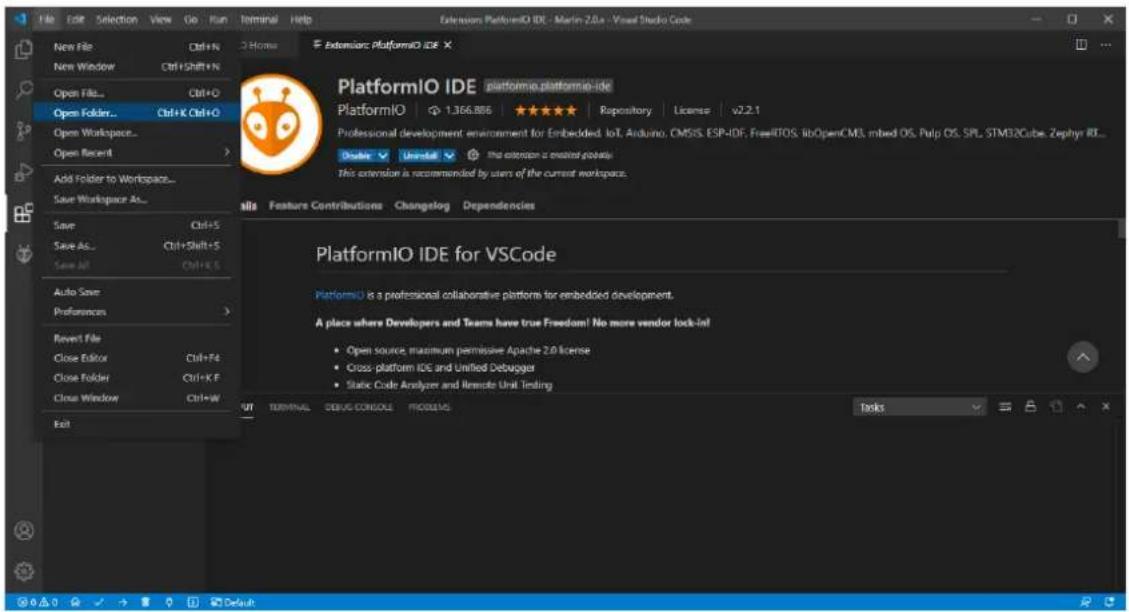
Task: Choose Exit from File menu
Action: tap(137, 424)
